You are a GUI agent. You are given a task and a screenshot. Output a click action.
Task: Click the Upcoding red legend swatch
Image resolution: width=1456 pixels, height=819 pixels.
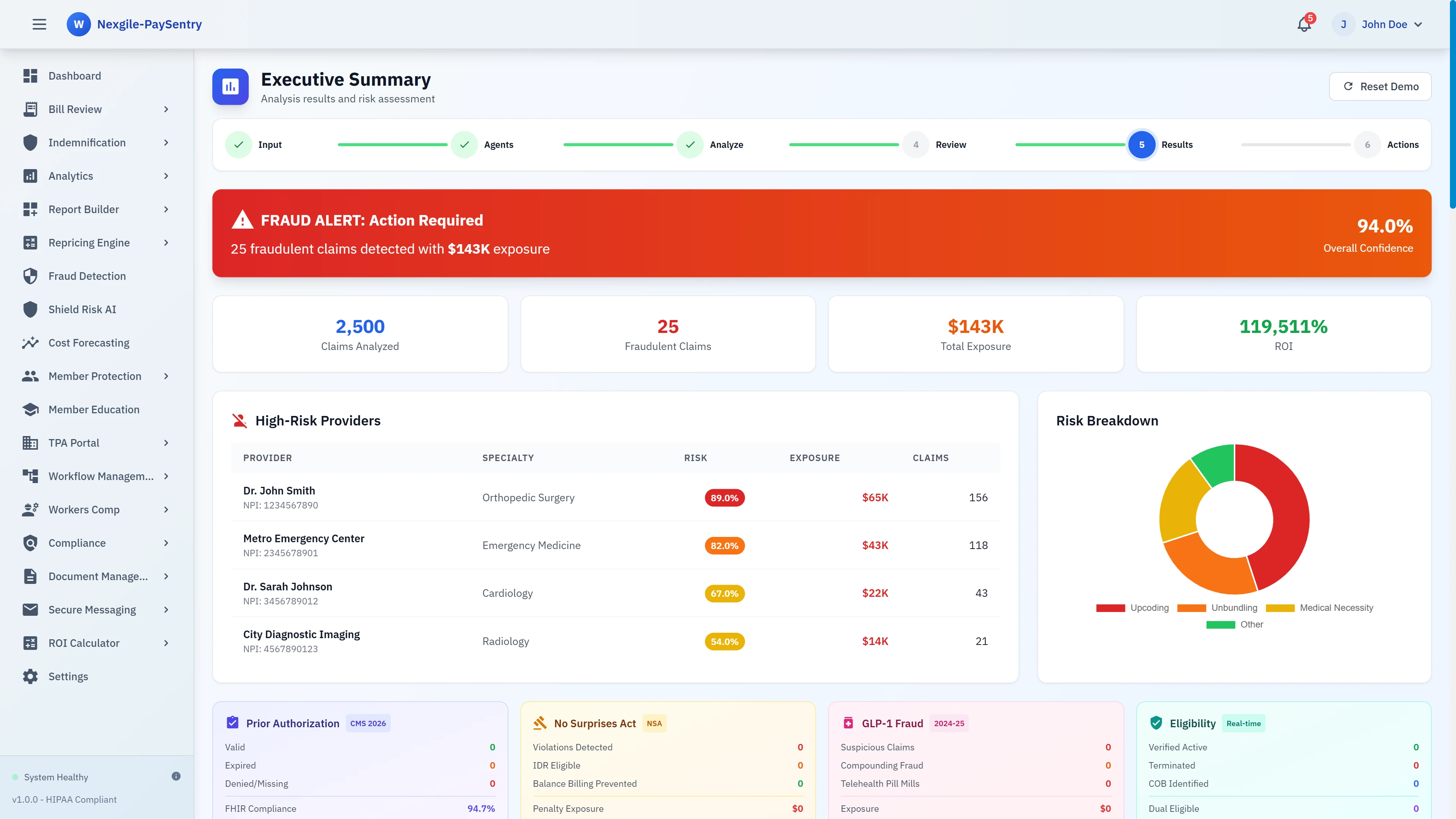(x=1110, y=607)
